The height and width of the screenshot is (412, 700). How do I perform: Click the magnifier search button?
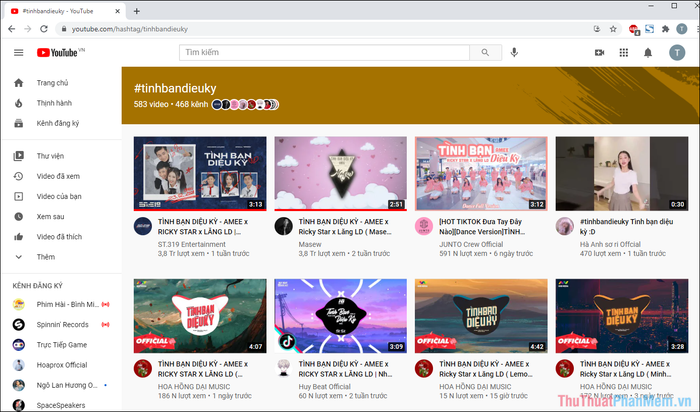pos(485,52)
